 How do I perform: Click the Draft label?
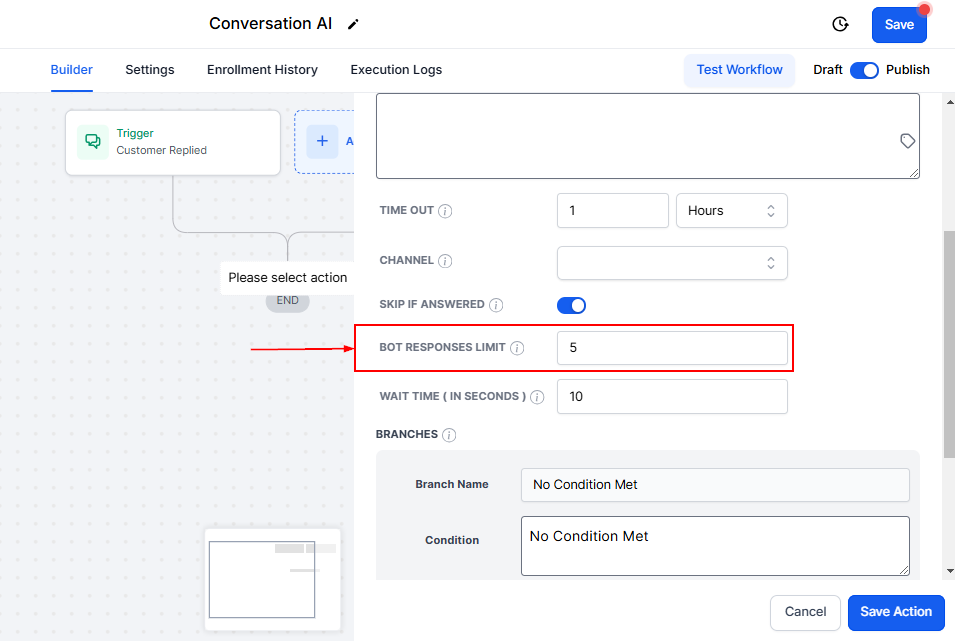pos(828,70)
